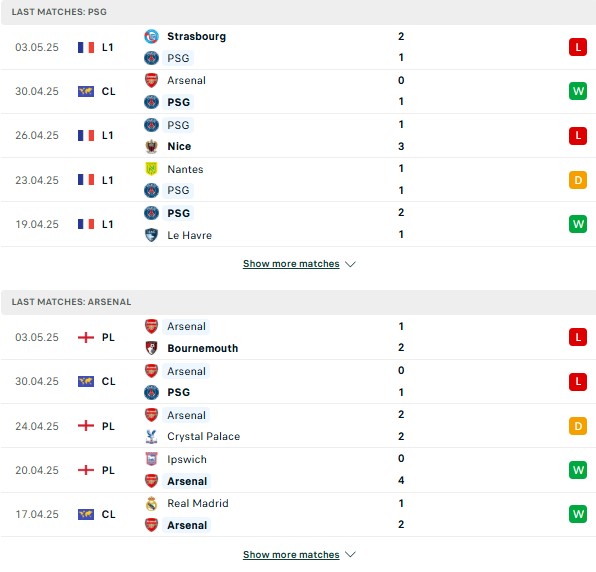Viewport: 596px width, 572px height.
Task: Expand Arsenal section with Show more matches
Action: click(x=291, y=555)
